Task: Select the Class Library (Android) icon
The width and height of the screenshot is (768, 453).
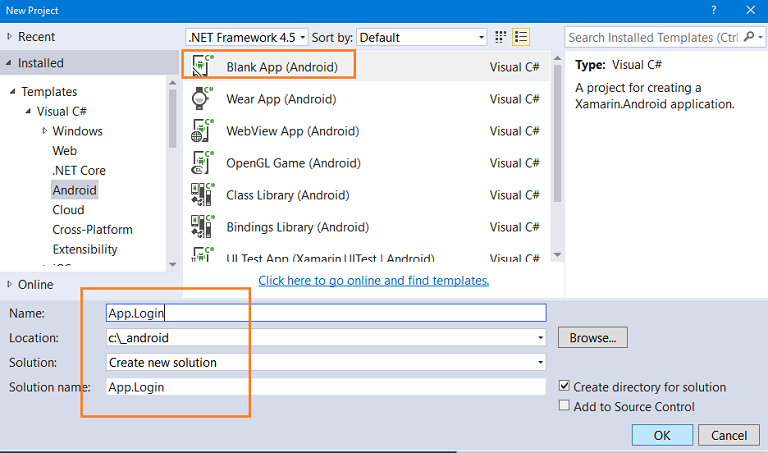Action: (x=202, y=195)
